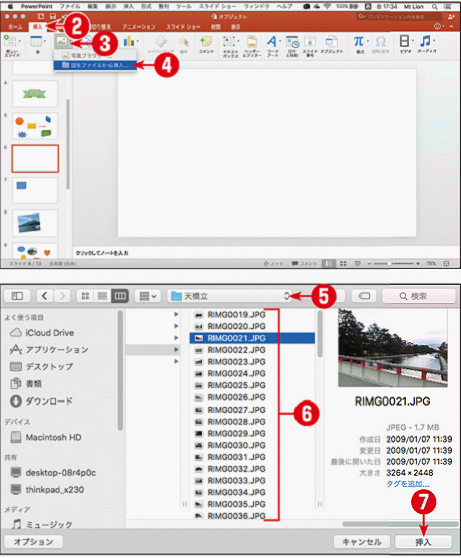The height and width of the screenshot is (558, 461).
Task: Click the 検索 search field in dialog
Action: pos(419,296)
